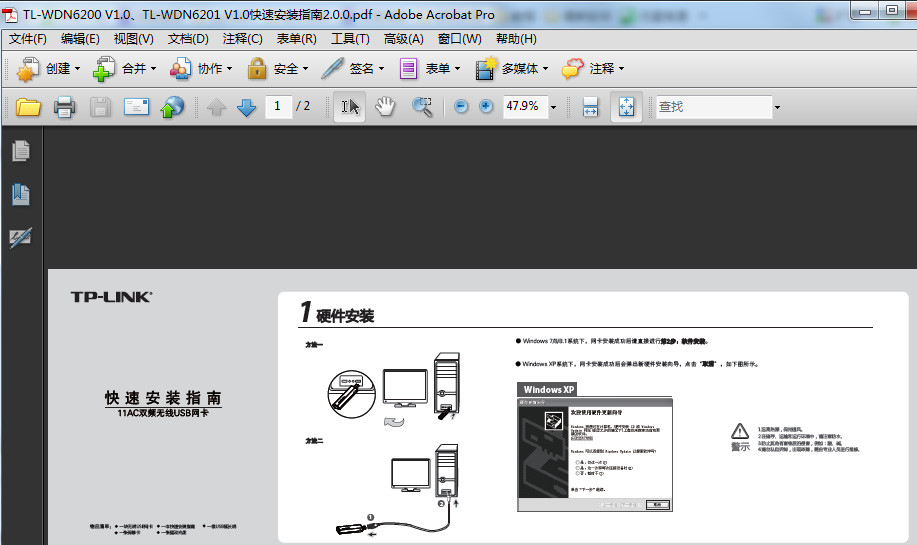Minimize the Acrobat window

[865, 11]
